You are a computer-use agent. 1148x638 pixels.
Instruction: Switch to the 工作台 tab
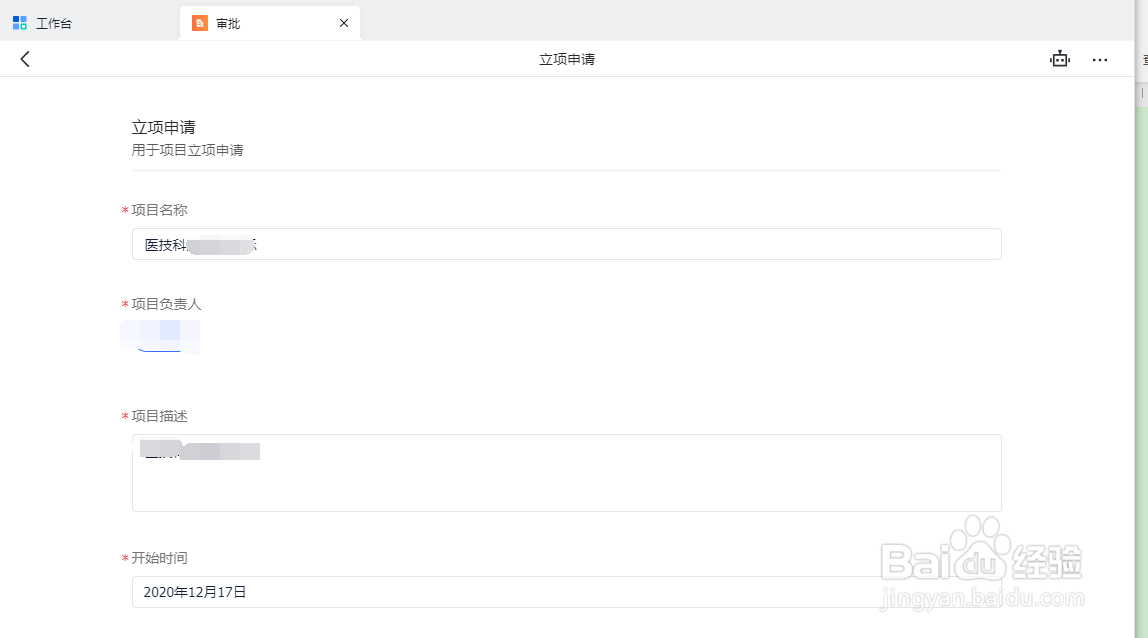click(x=54, y=23)
